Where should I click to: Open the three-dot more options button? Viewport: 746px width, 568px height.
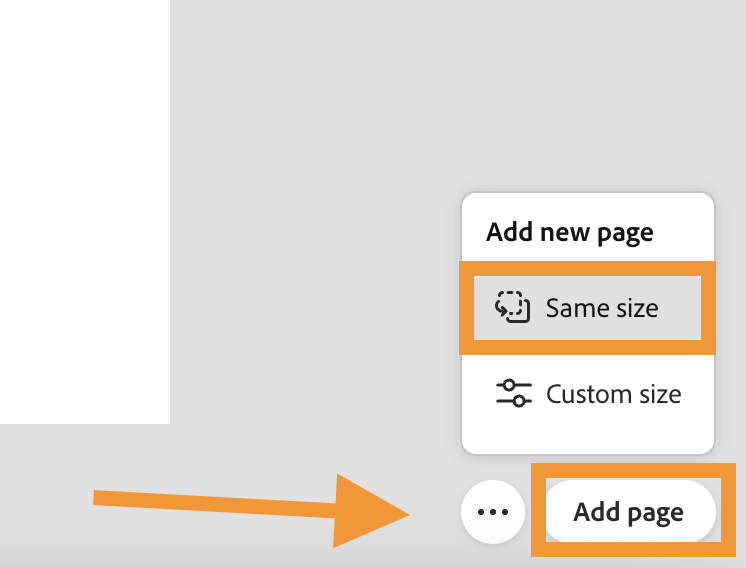pos(493,512)
